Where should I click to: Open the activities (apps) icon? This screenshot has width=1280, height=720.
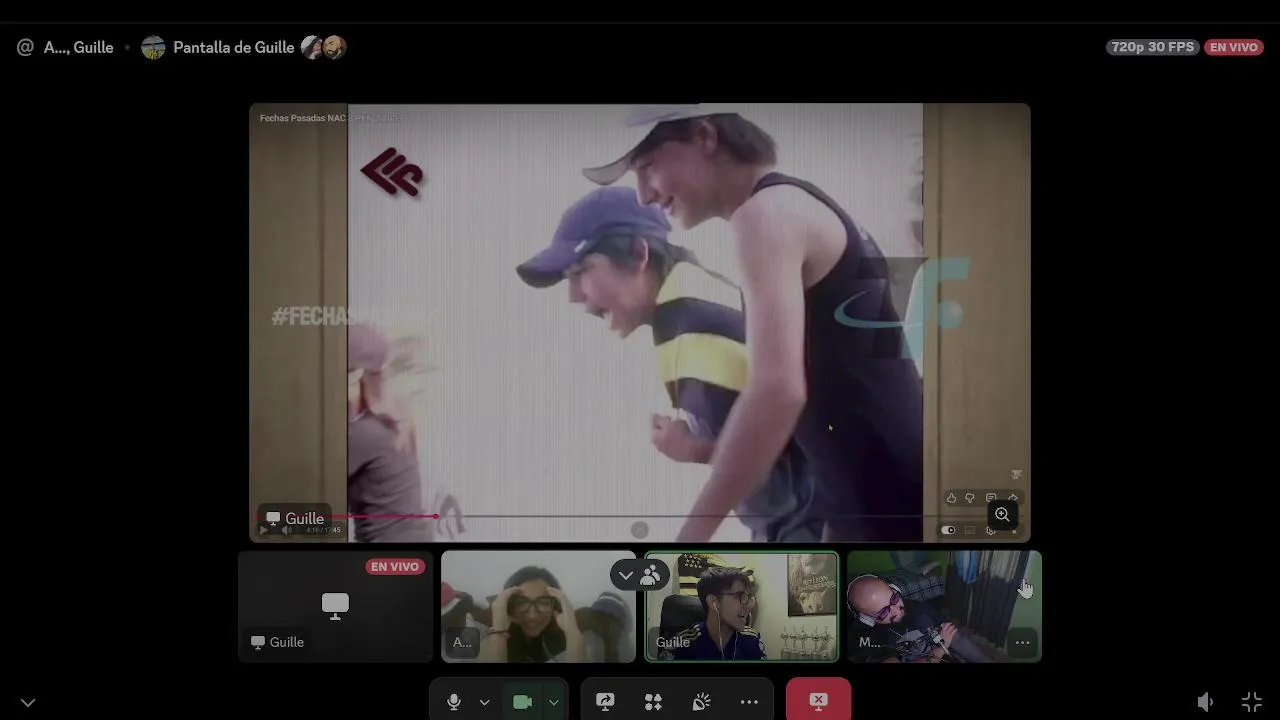point(653,702)
